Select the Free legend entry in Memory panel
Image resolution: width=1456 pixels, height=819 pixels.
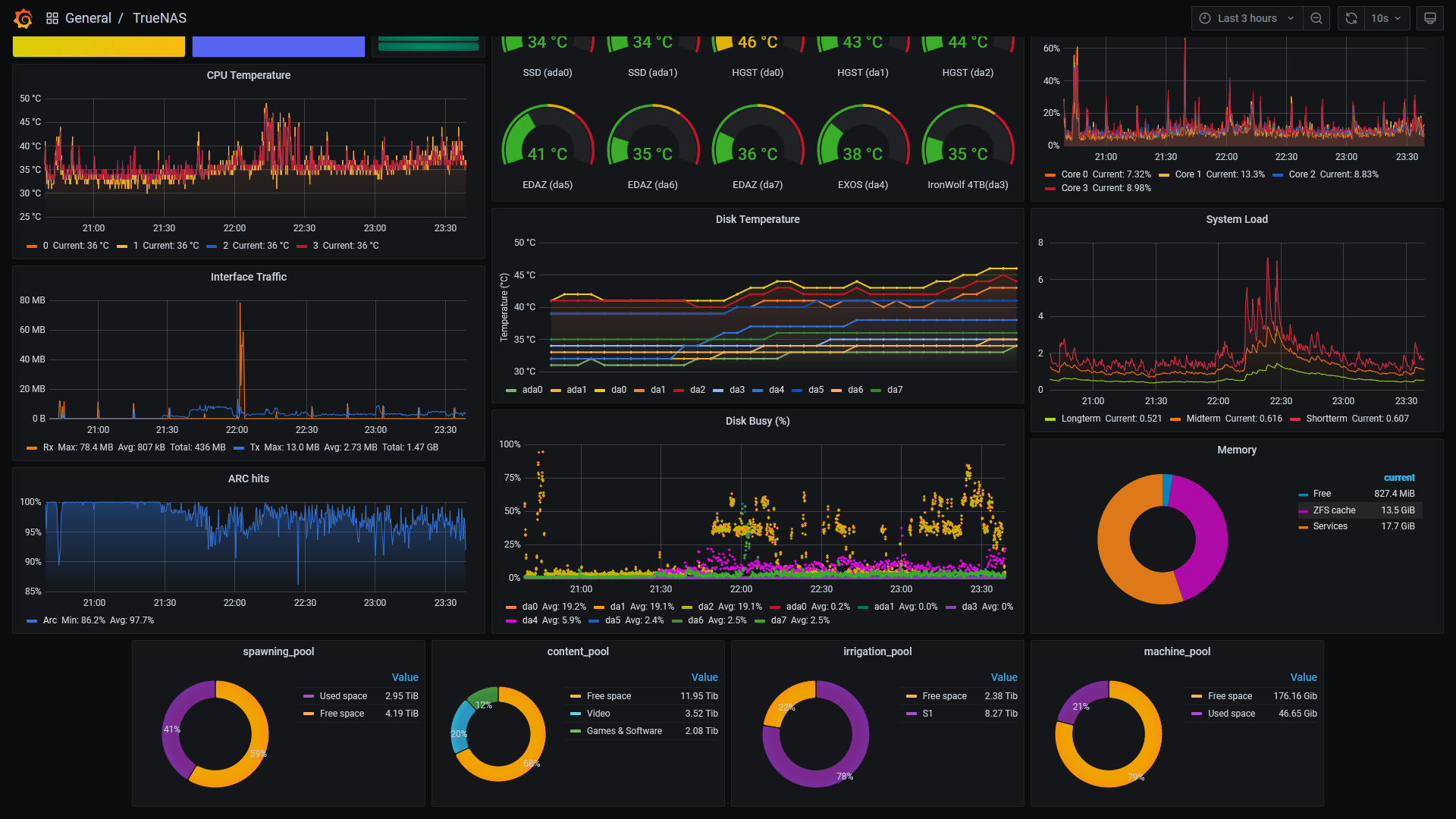click(x=1322, y=494)
